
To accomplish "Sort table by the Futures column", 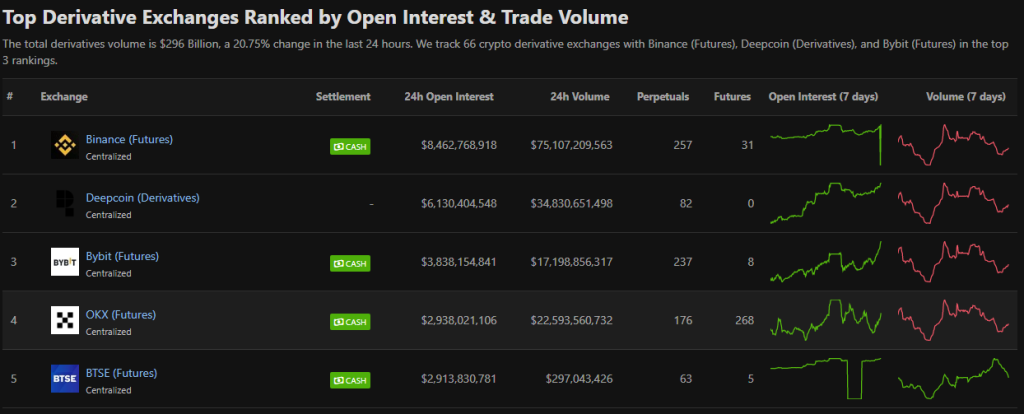I will [x=732, y=97].
